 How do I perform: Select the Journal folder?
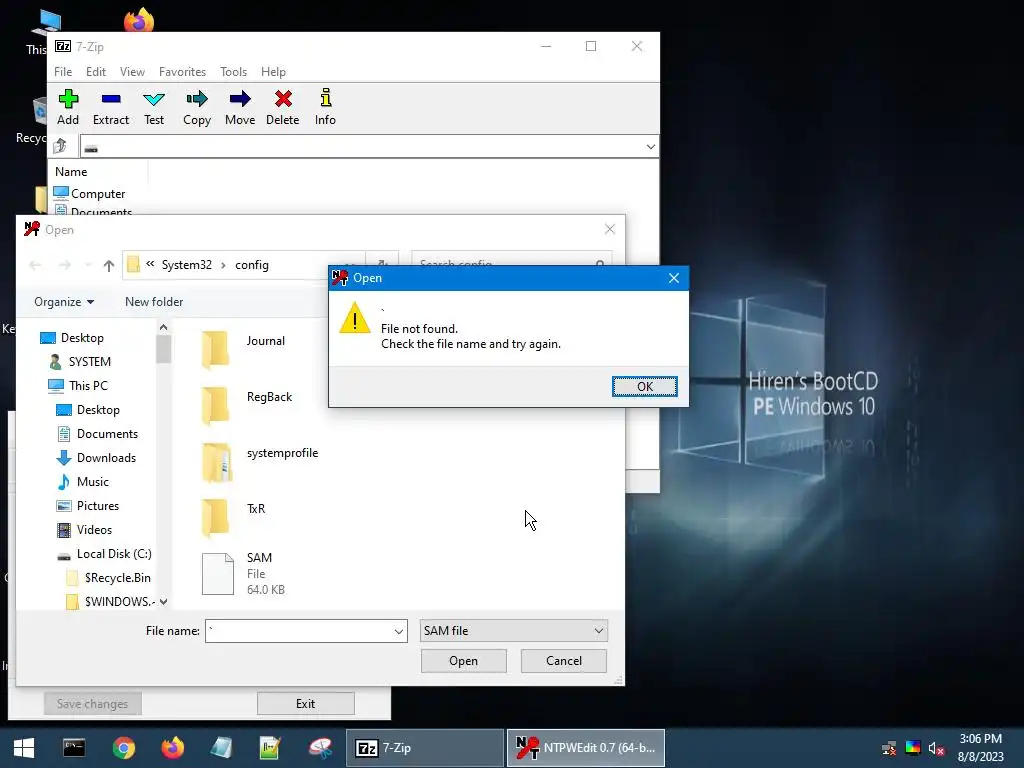click(243, 348)
